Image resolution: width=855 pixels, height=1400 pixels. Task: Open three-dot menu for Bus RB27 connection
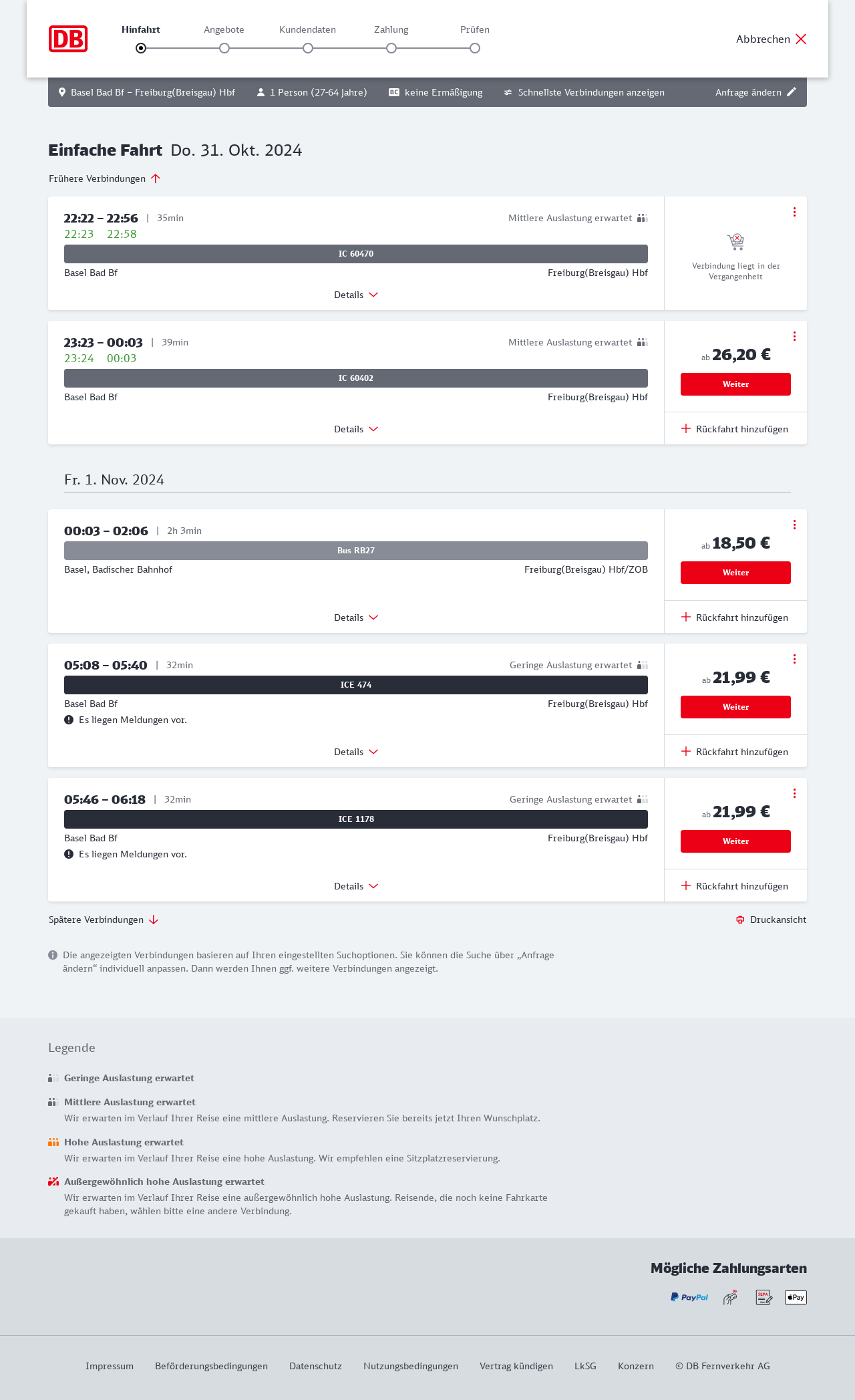[794, 525]
